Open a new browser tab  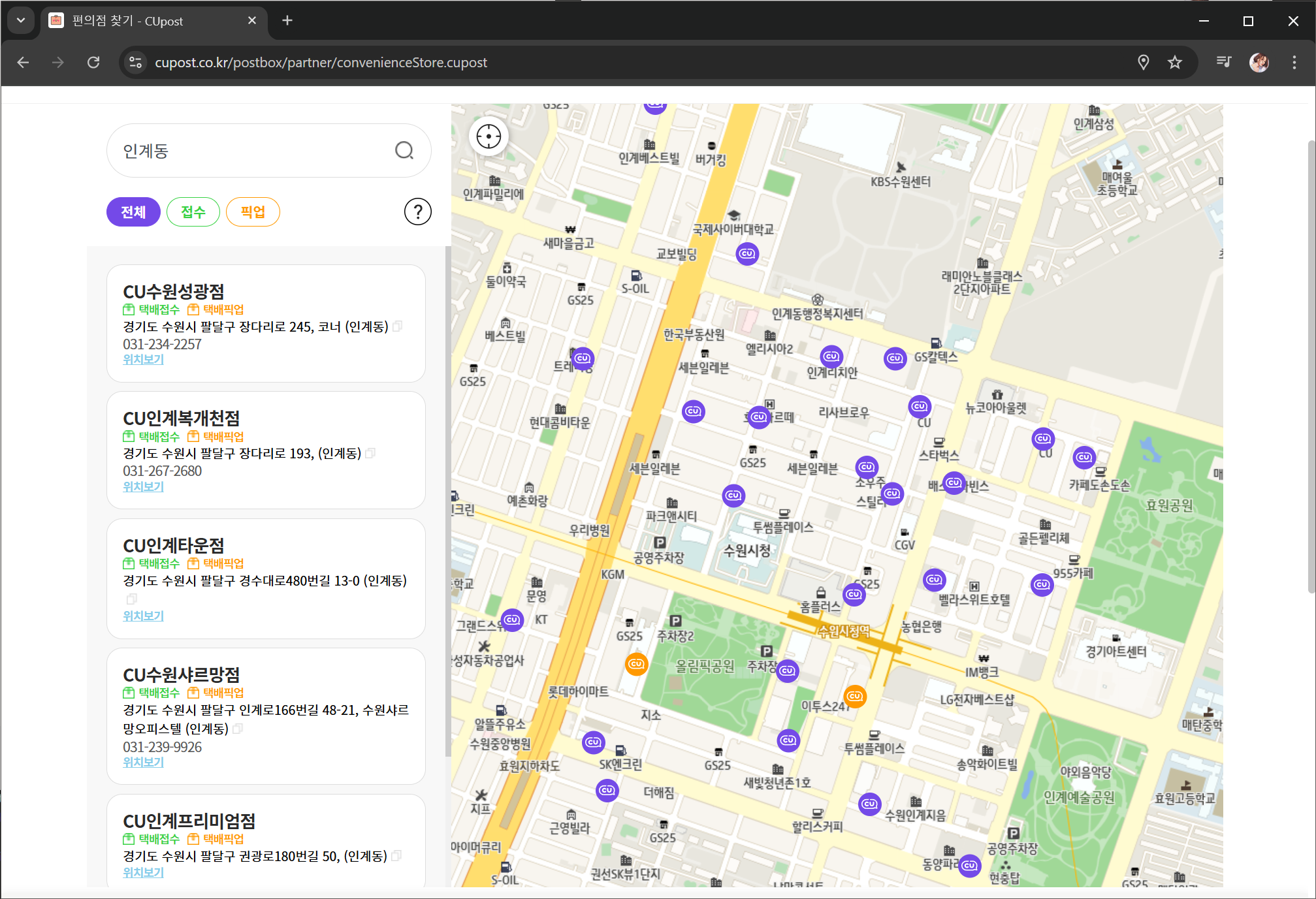287,21
